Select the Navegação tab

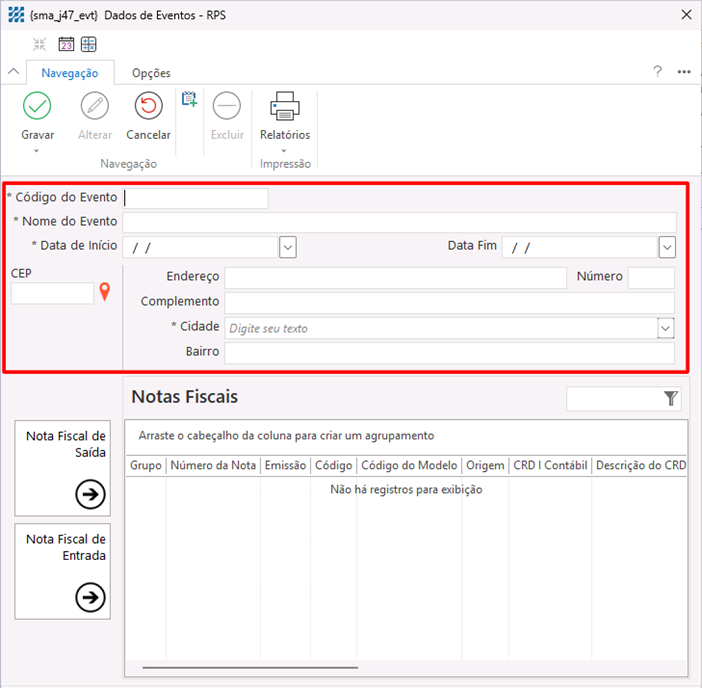(70, 73)
